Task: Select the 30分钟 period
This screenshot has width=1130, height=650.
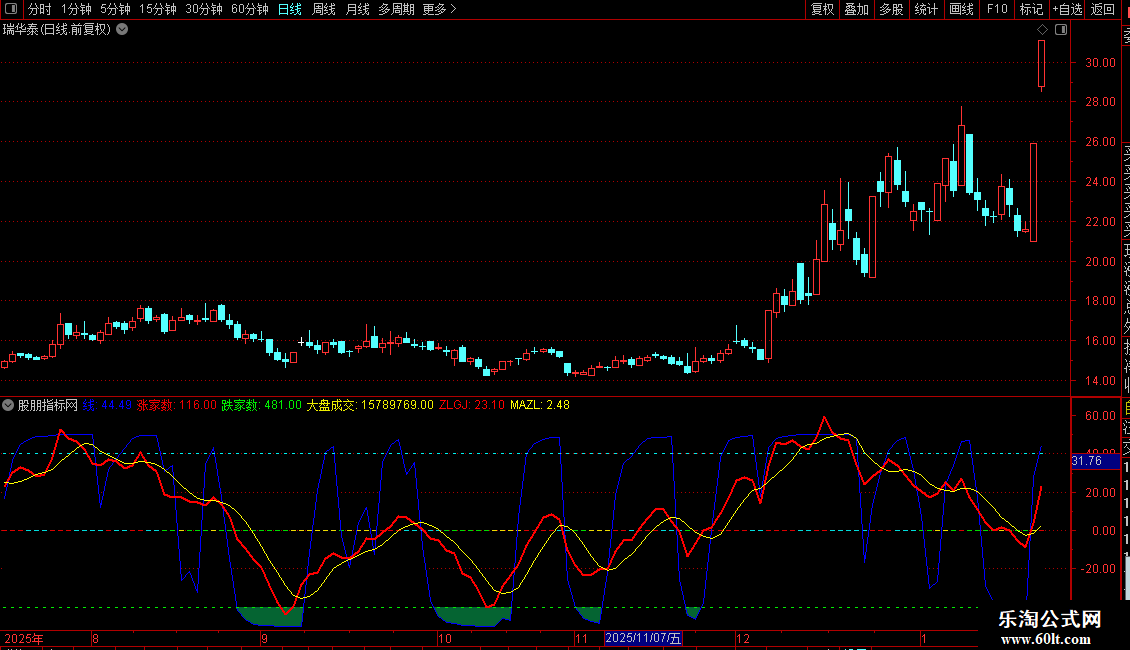Action: tap(204, 9)
